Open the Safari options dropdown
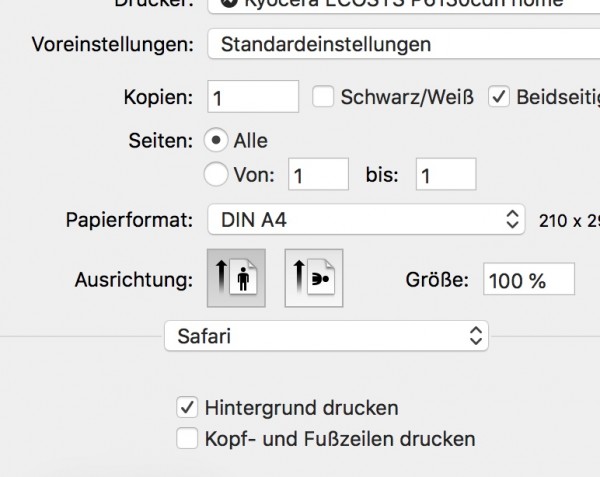600x477 pixels. [x=326, y=336]
